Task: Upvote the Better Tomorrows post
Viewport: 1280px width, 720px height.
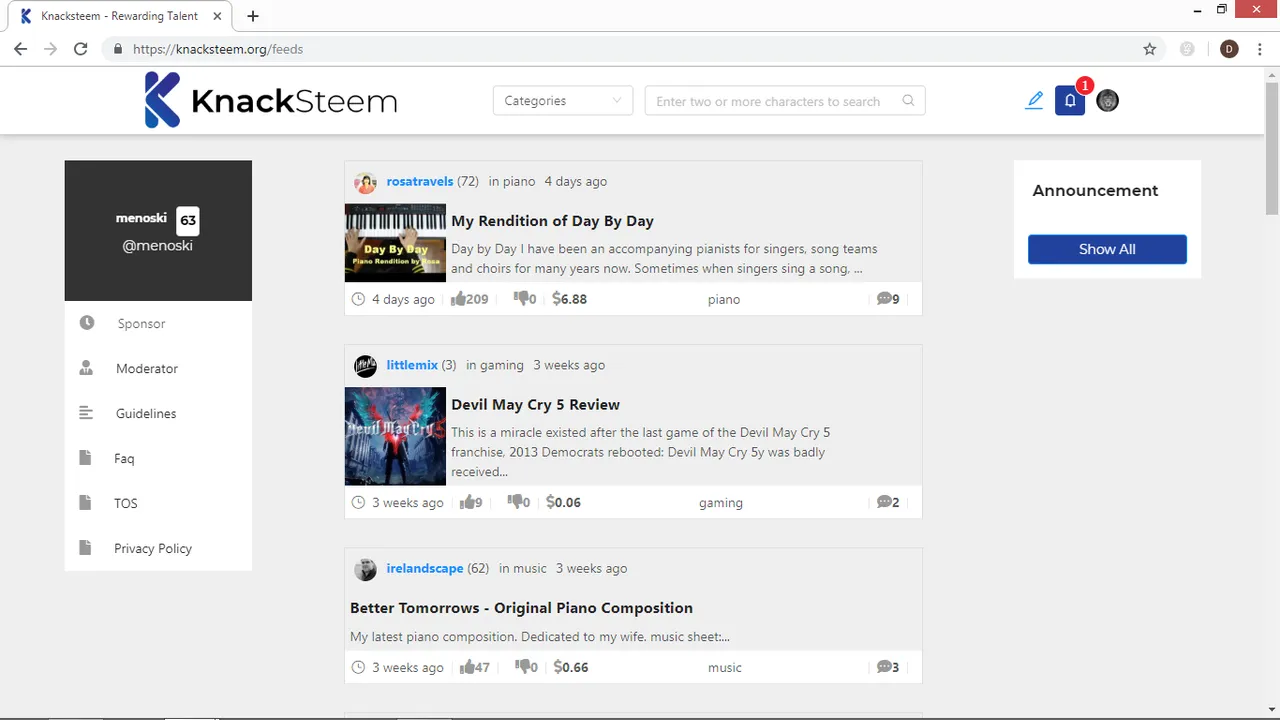Action: [466, 667]
